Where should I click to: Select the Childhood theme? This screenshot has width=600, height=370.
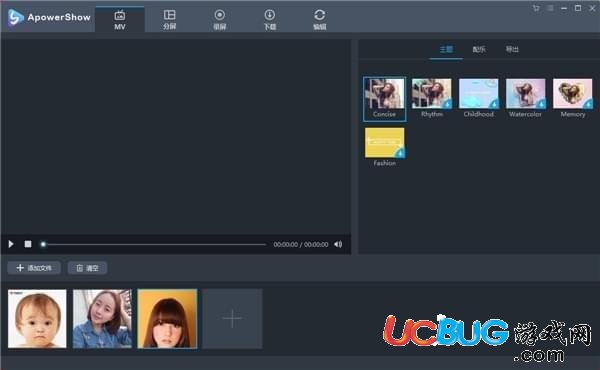[x=479, y=98]
